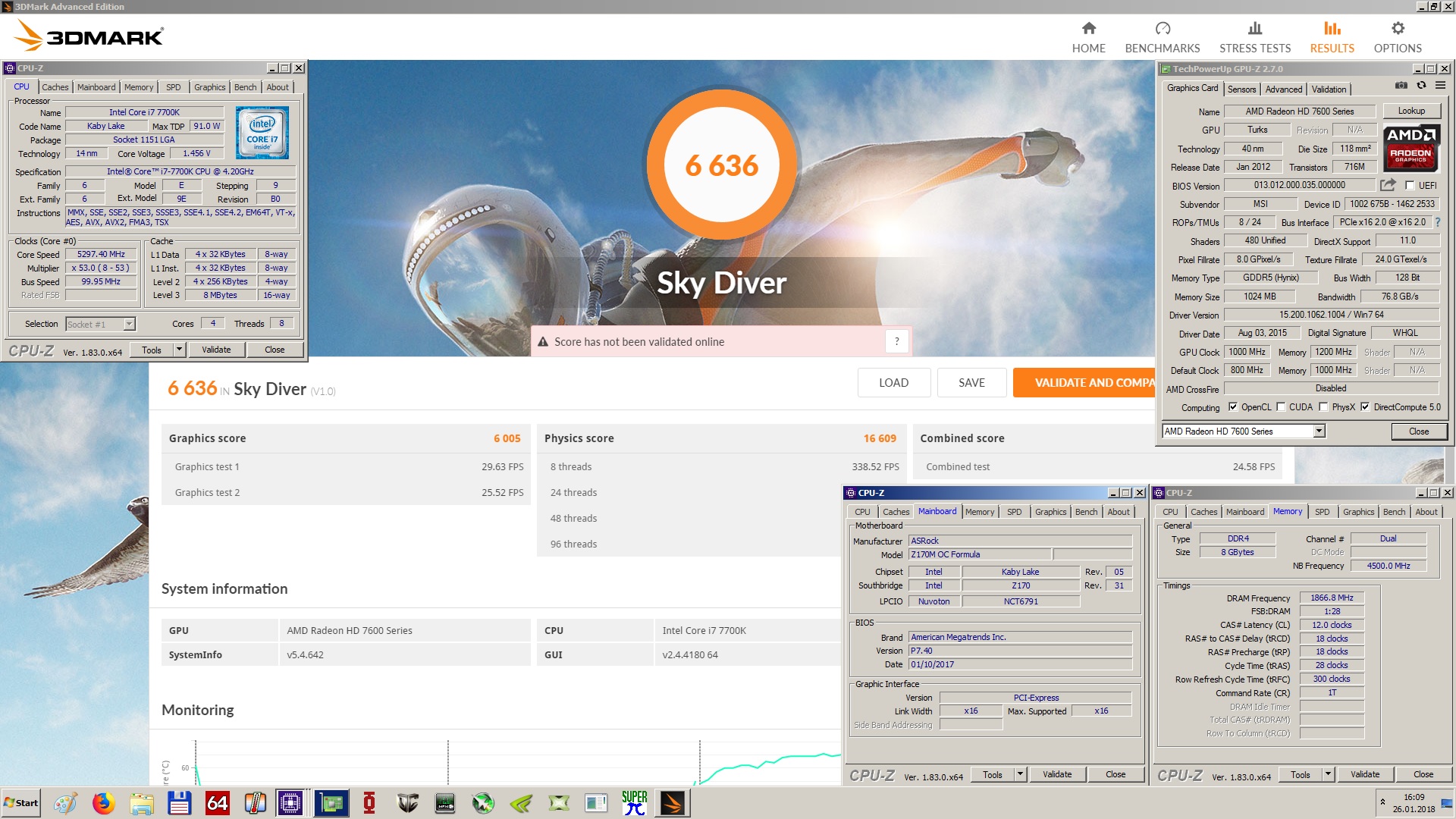The width and height of the screenshot is (1456, 819).
Task: Select the 8 threads physics row
Action: (721, 467)
